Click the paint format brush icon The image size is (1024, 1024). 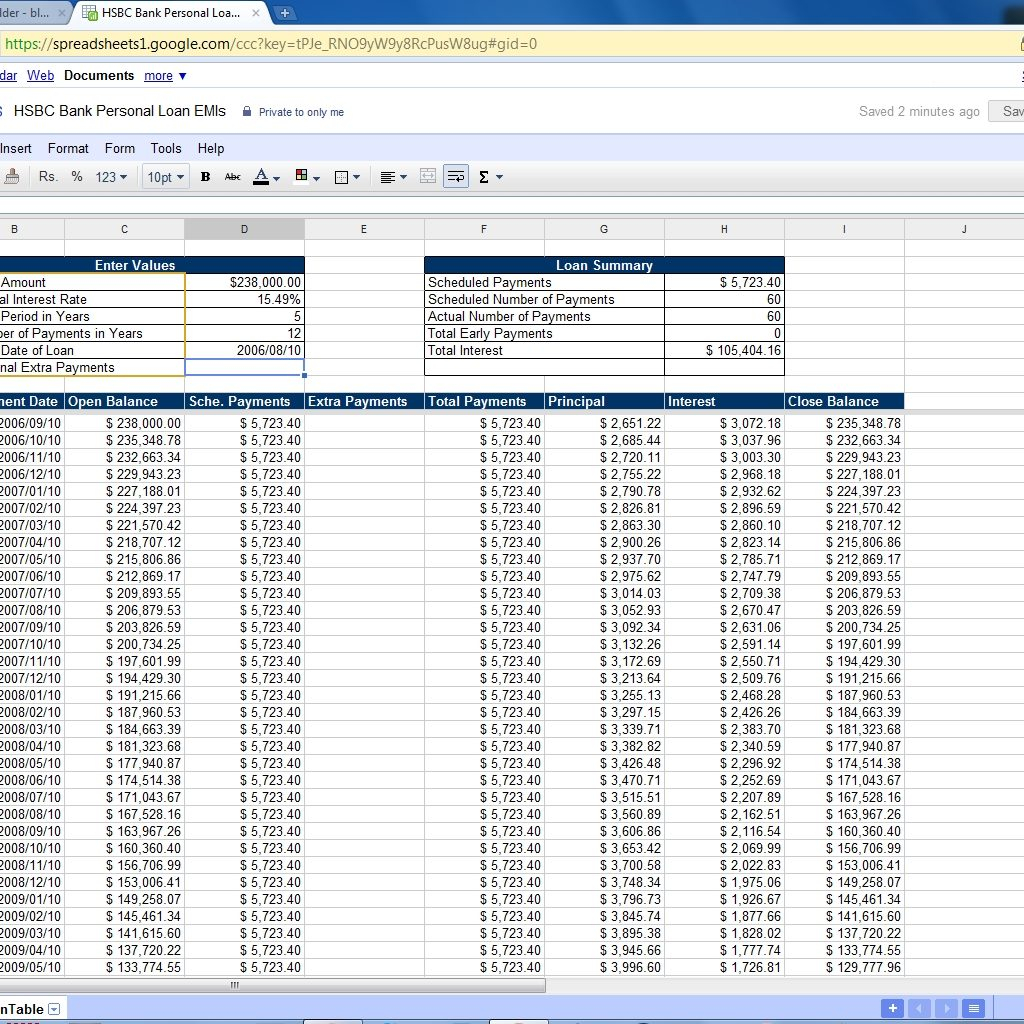tap(12, 177)
